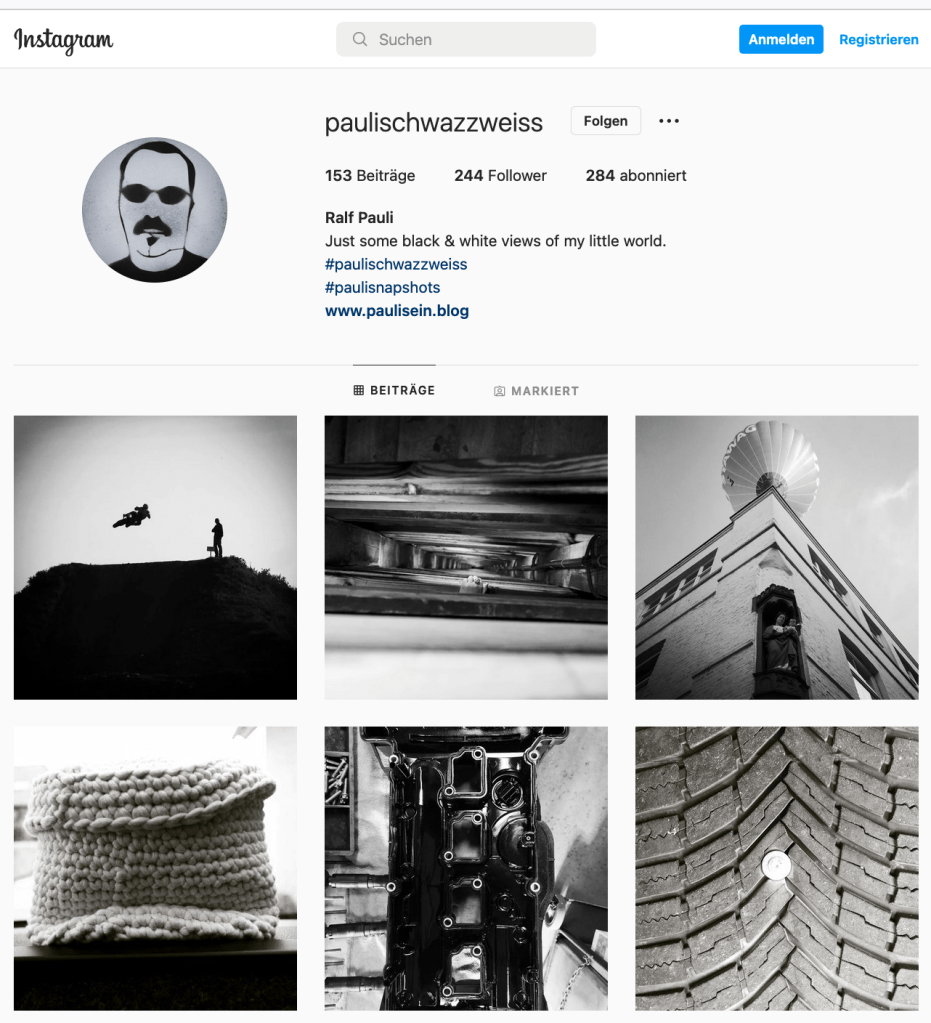
Task: Click the Instagram logo
Action: click(63, 40)
